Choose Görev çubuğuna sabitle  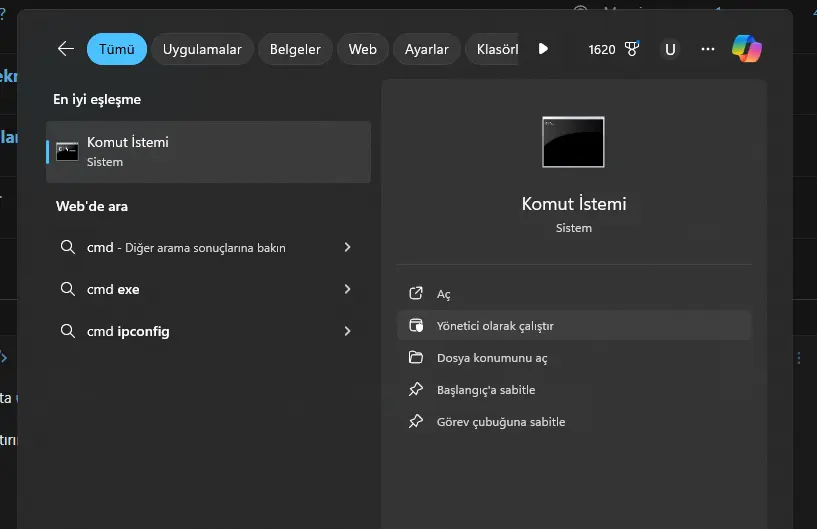(x=574, y=422)
